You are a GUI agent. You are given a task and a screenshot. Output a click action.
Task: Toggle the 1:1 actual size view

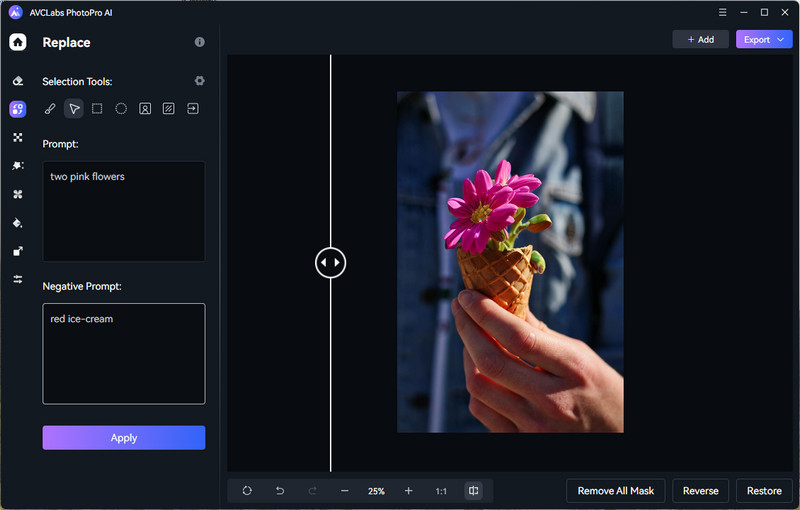tap(441, 491)
